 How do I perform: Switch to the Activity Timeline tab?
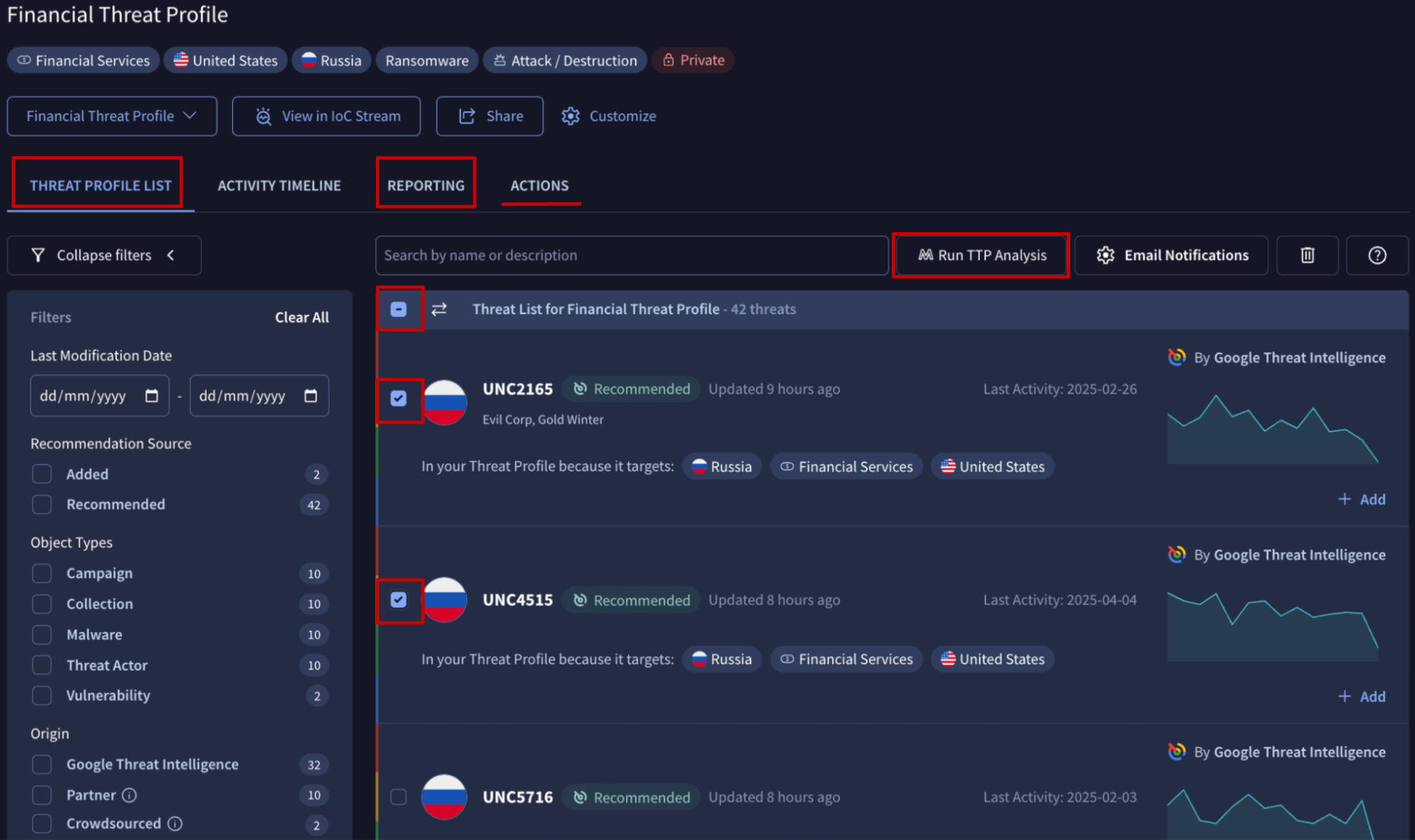(279, 185)
